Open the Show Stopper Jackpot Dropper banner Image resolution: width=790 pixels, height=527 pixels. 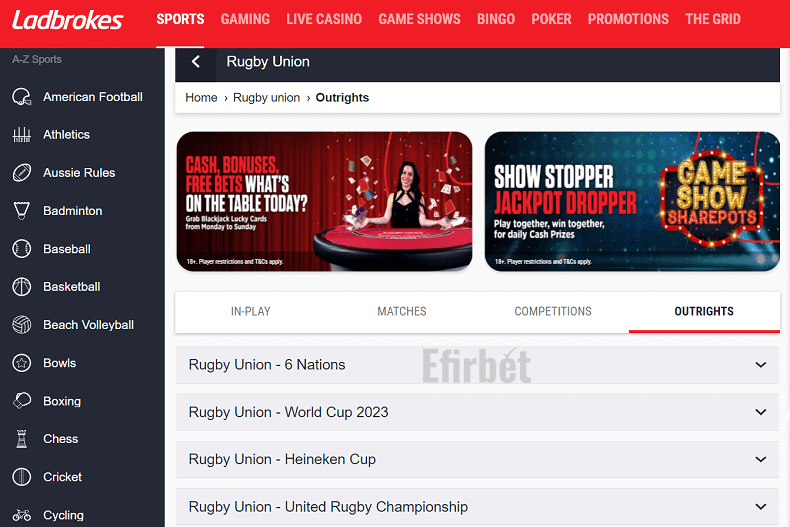tap(632, 202)
